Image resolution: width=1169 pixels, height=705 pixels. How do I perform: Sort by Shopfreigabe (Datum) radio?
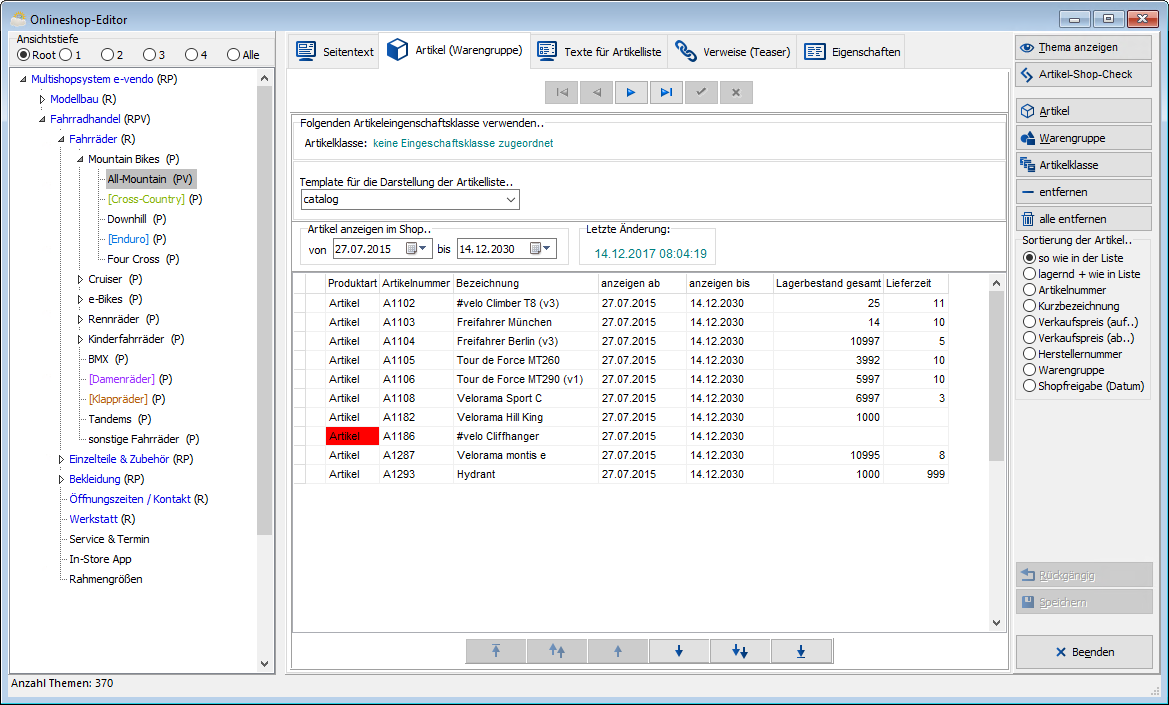point(1030,386)
